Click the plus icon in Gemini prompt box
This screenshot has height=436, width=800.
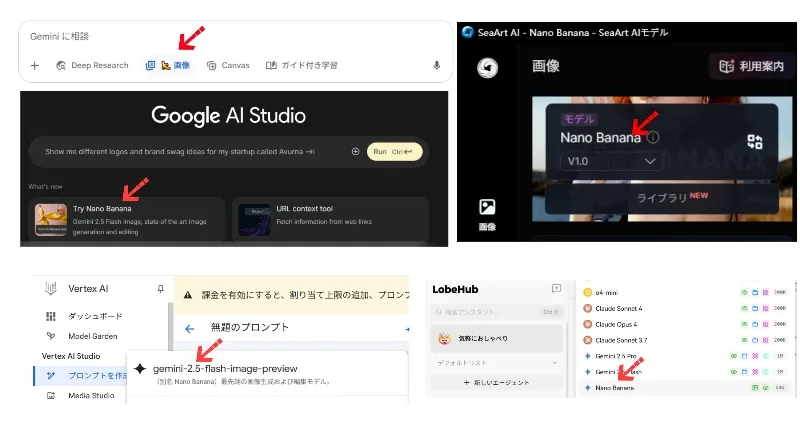point(35,65)
